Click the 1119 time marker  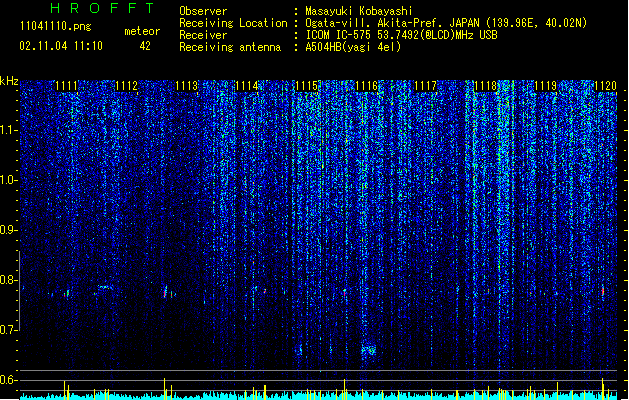tap(546, 86)
